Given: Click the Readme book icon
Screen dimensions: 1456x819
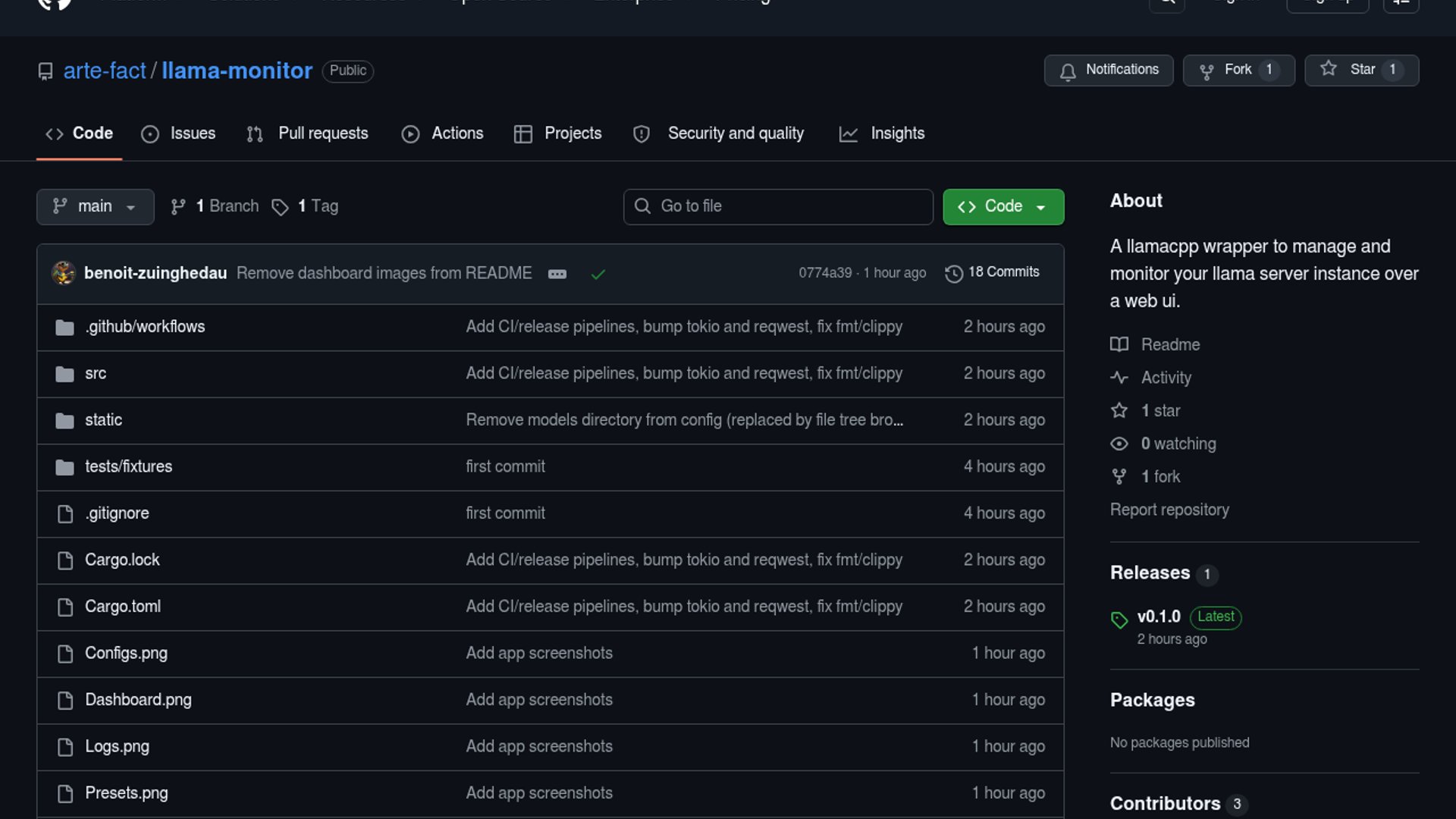Looking at the screenshot, I should click(1119, 345).
